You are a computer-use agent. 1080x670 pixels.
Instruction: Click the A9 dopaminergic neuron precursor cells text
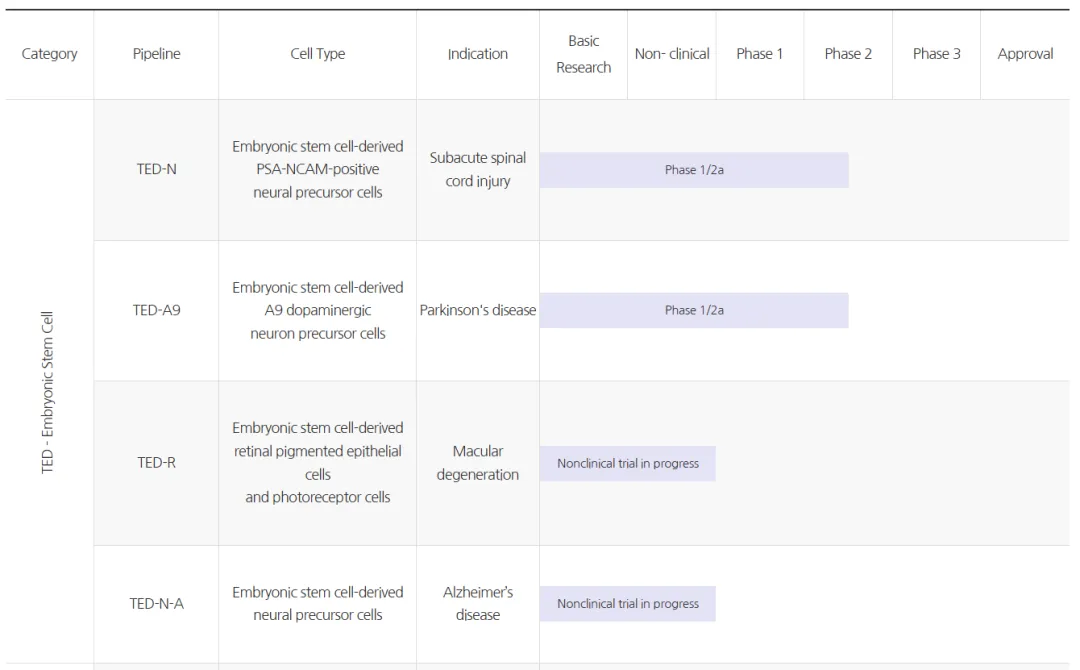pyautogui.click(x=317, y=310)
